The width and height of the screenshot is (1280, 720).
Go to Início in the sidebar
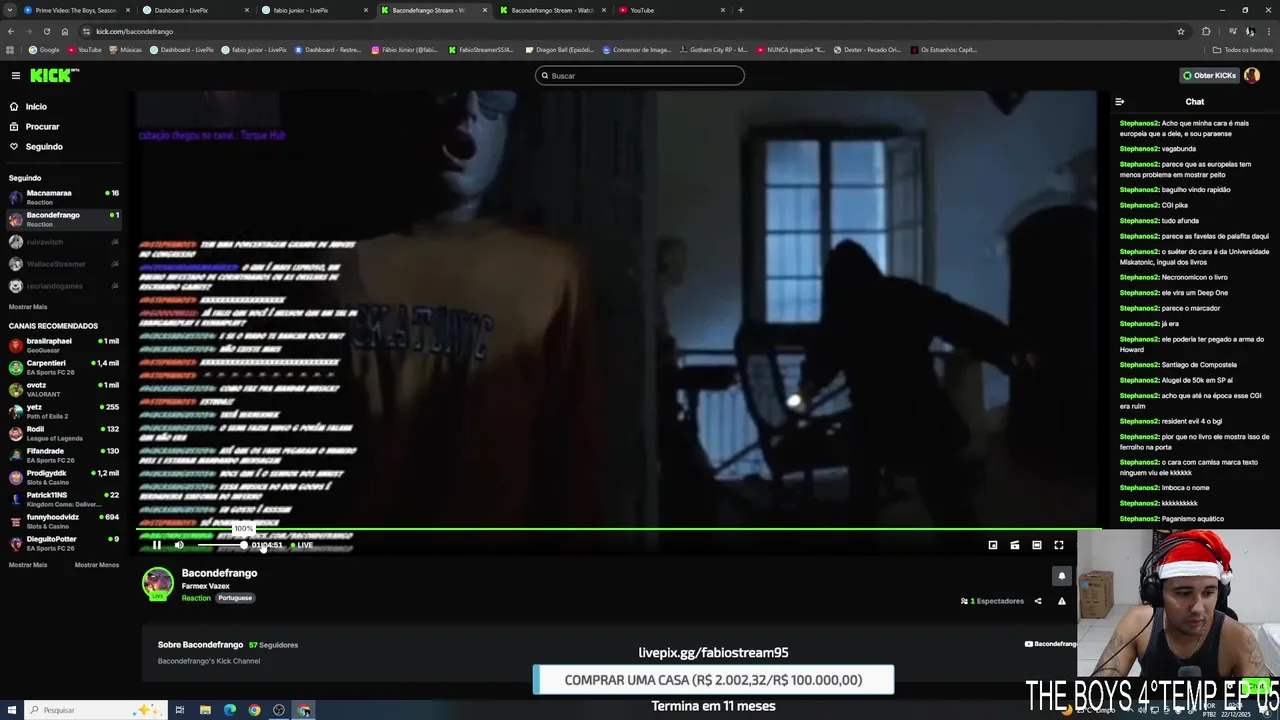[36, 107]
